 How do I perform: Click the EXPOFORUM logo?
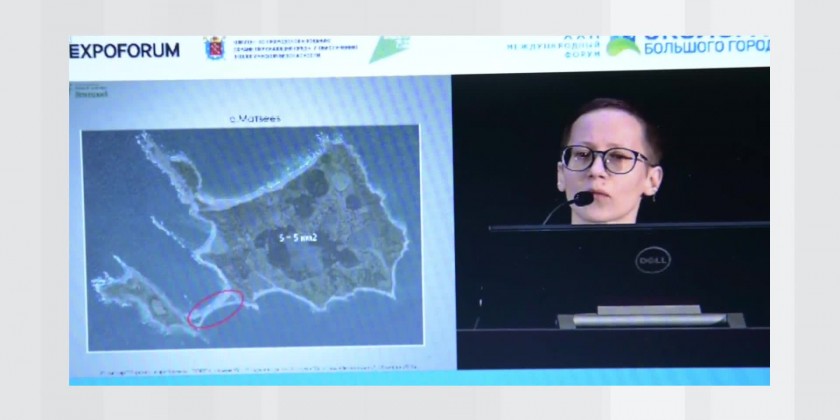[125, 50]
